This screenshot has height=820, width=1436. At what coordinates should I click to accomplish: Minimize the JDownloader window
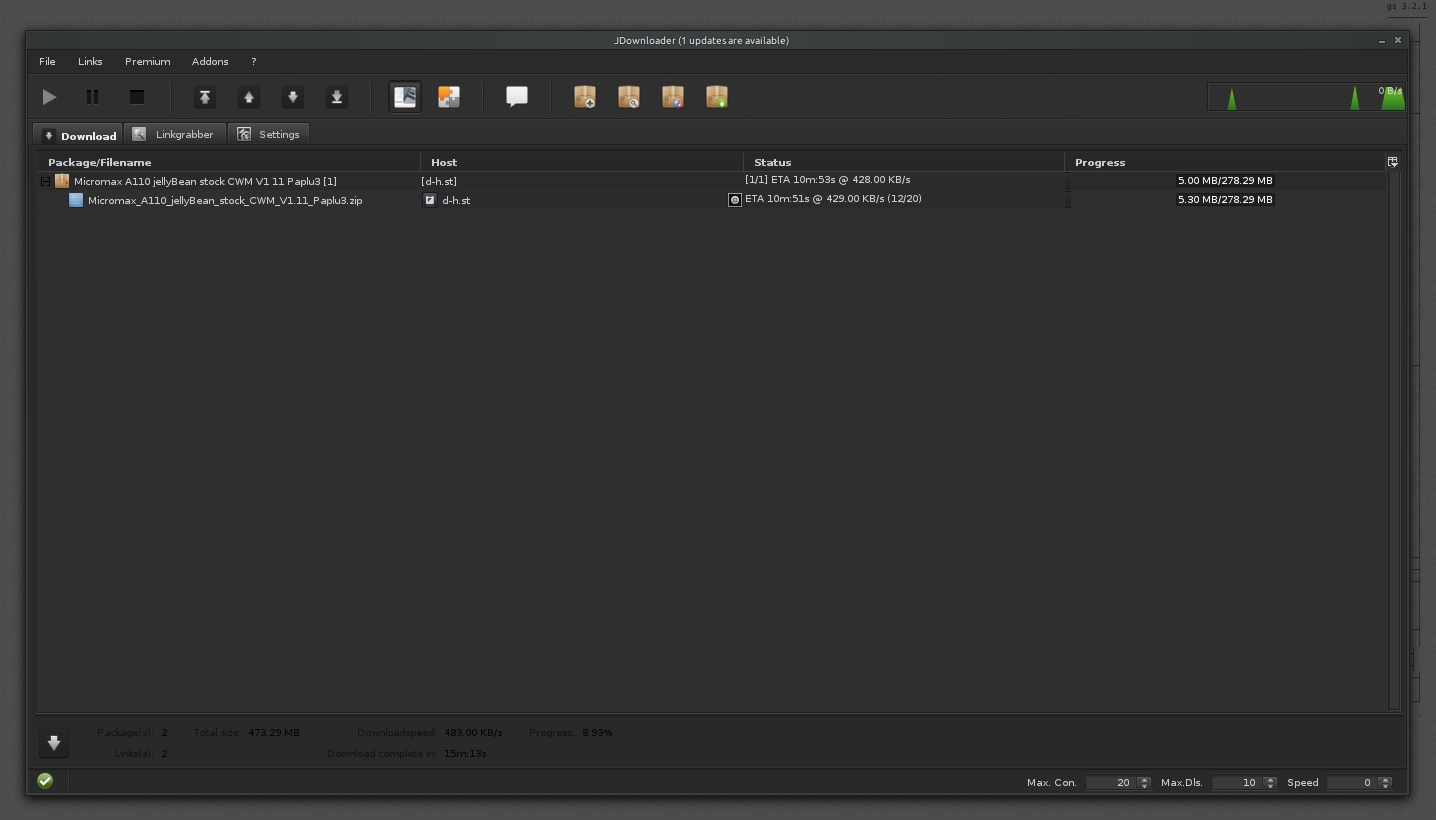pyautogui.click(x=1382, y=41)
